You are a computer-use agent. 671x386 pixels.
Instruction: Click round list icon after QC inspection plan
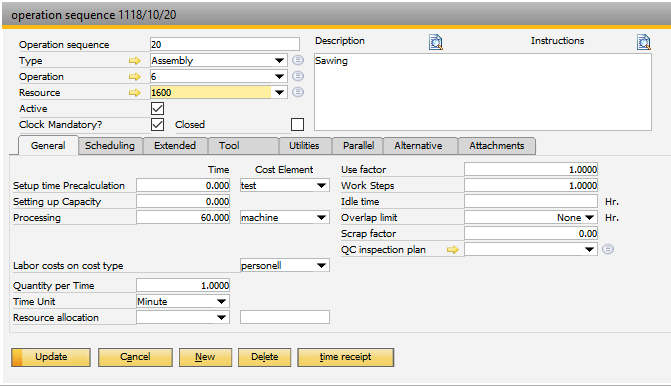[608, 249]
